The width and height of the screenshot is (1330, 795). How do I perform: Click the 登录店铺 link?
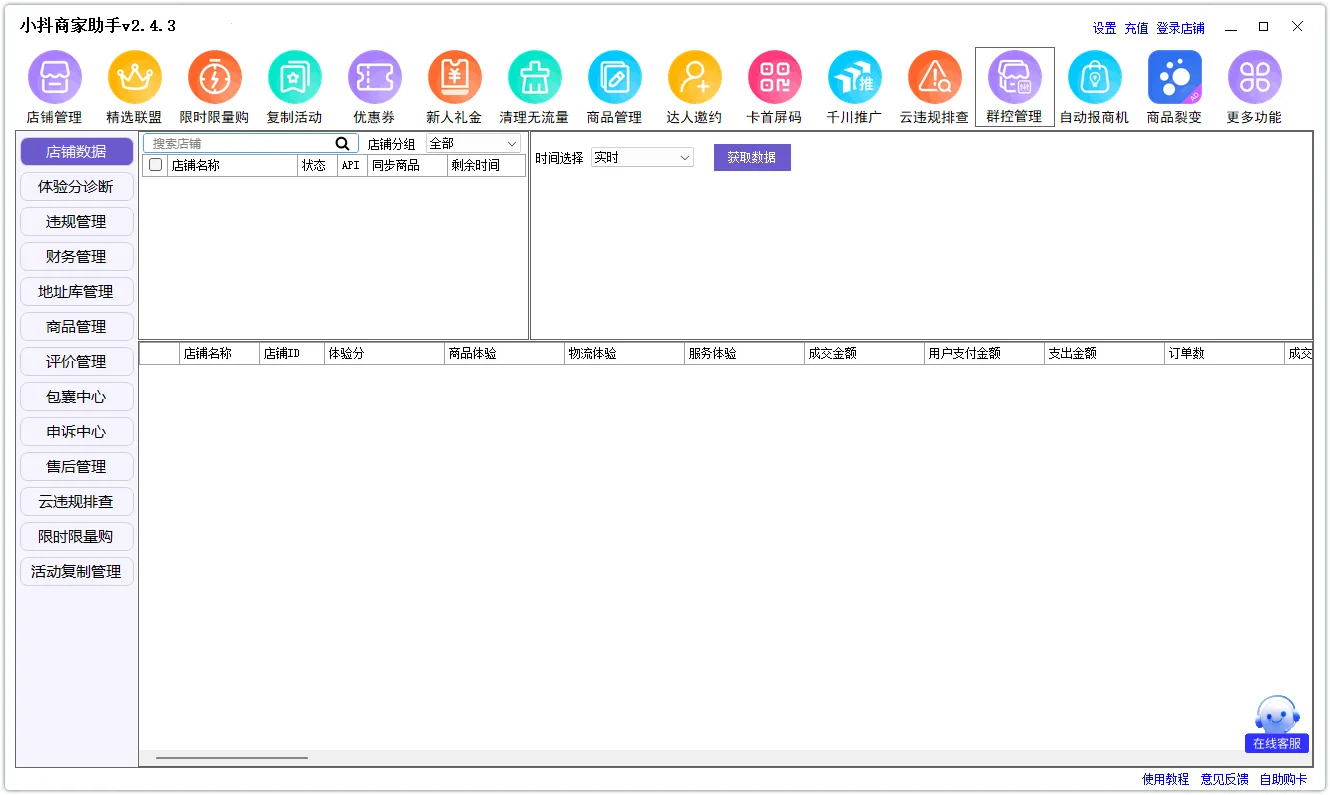[x=1180, y=28]
